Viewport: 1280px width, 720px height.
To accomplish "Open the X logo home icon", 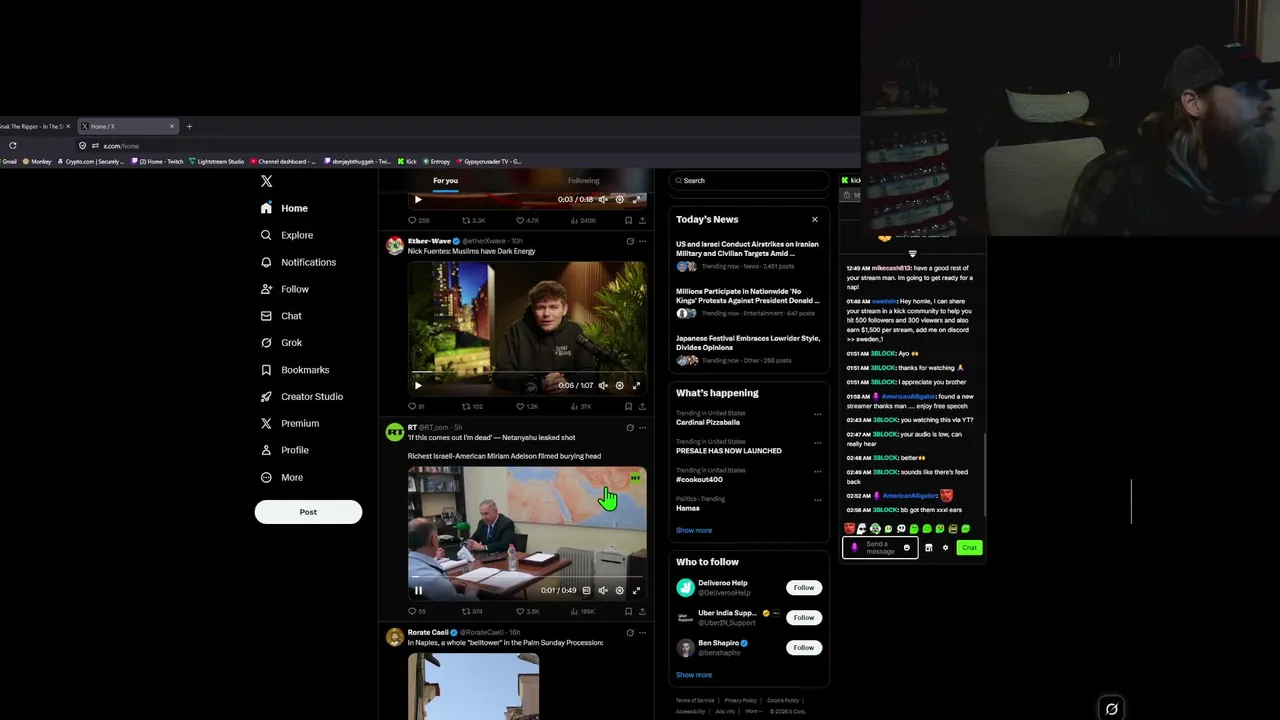I will click(x=266, y=181).
